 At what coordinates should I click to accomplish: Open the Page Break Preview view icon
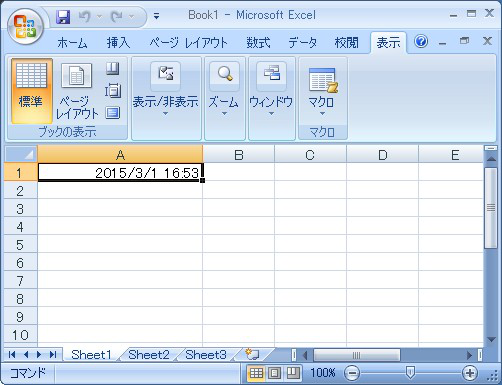113,69
